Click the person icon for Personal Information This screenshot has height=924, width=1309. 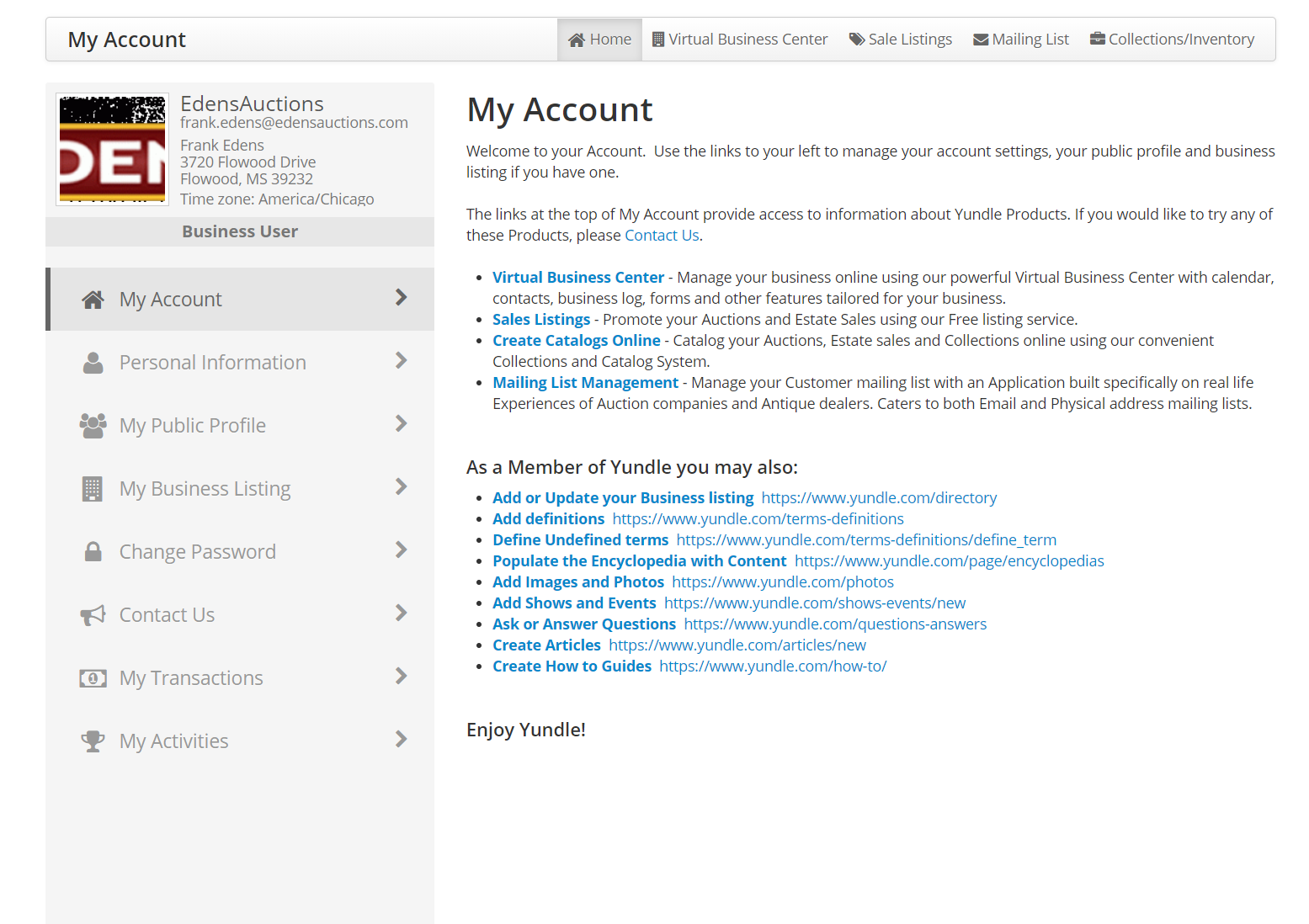pos(93,363)
